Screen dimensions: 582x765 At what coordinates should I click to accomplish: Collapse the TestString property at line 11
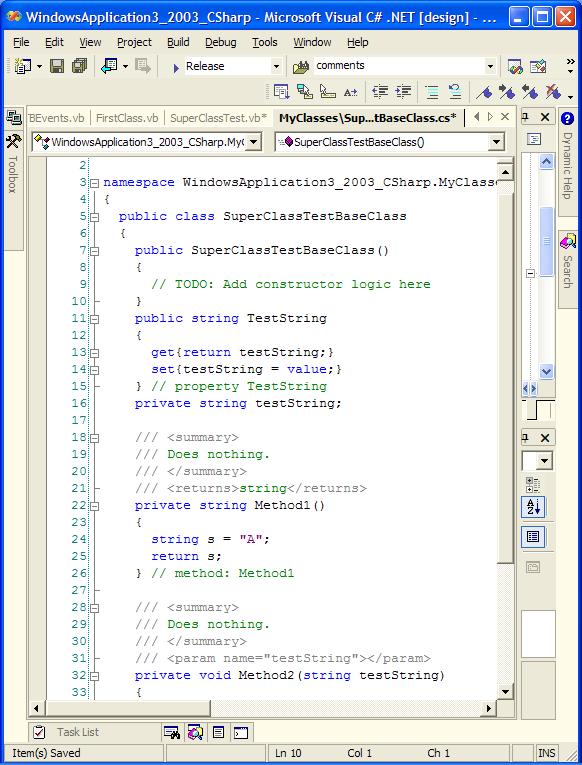pos(95,319)
